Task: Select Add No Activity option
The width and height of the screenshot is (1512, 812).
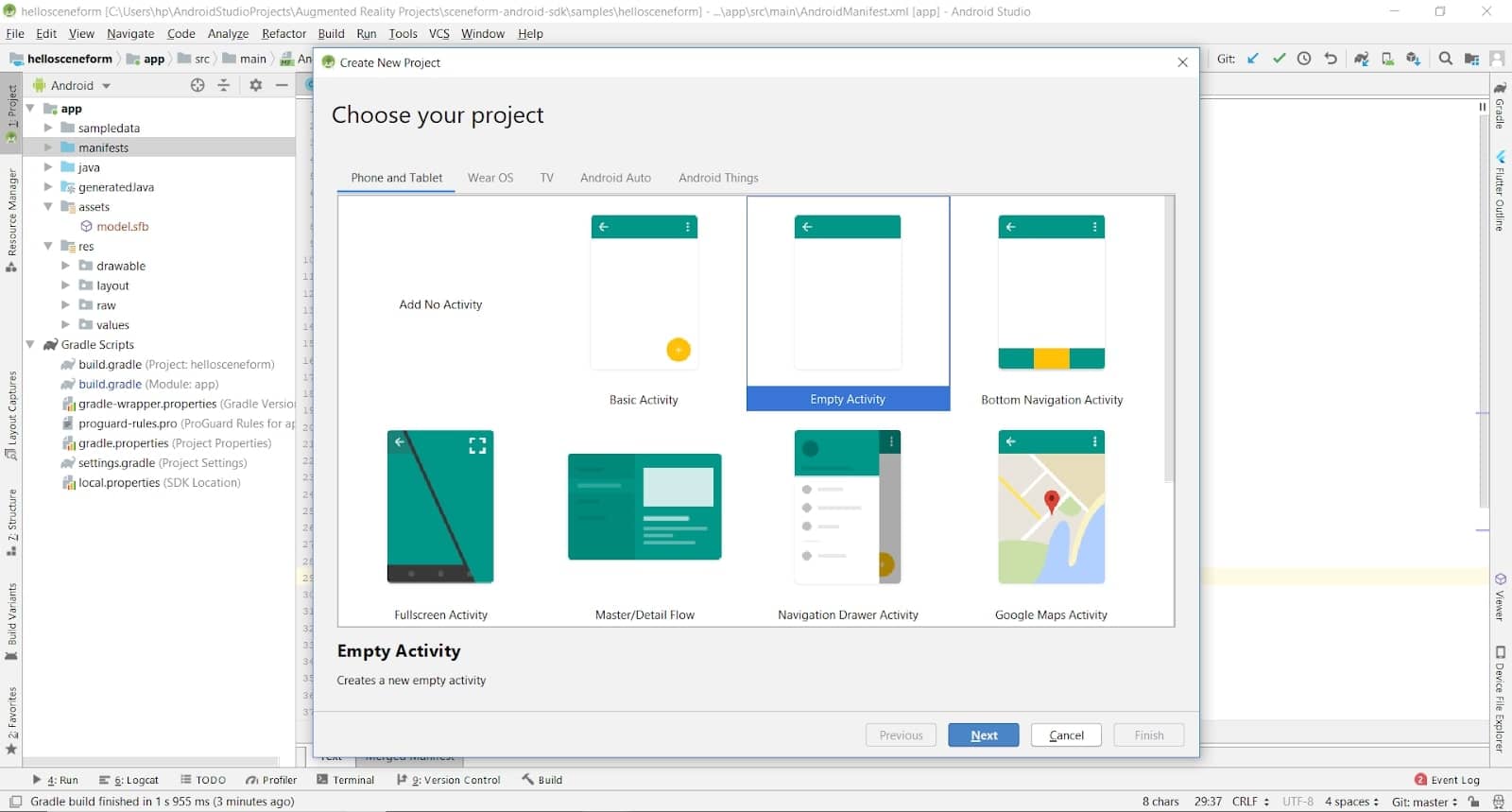Action: pos(440,304)
